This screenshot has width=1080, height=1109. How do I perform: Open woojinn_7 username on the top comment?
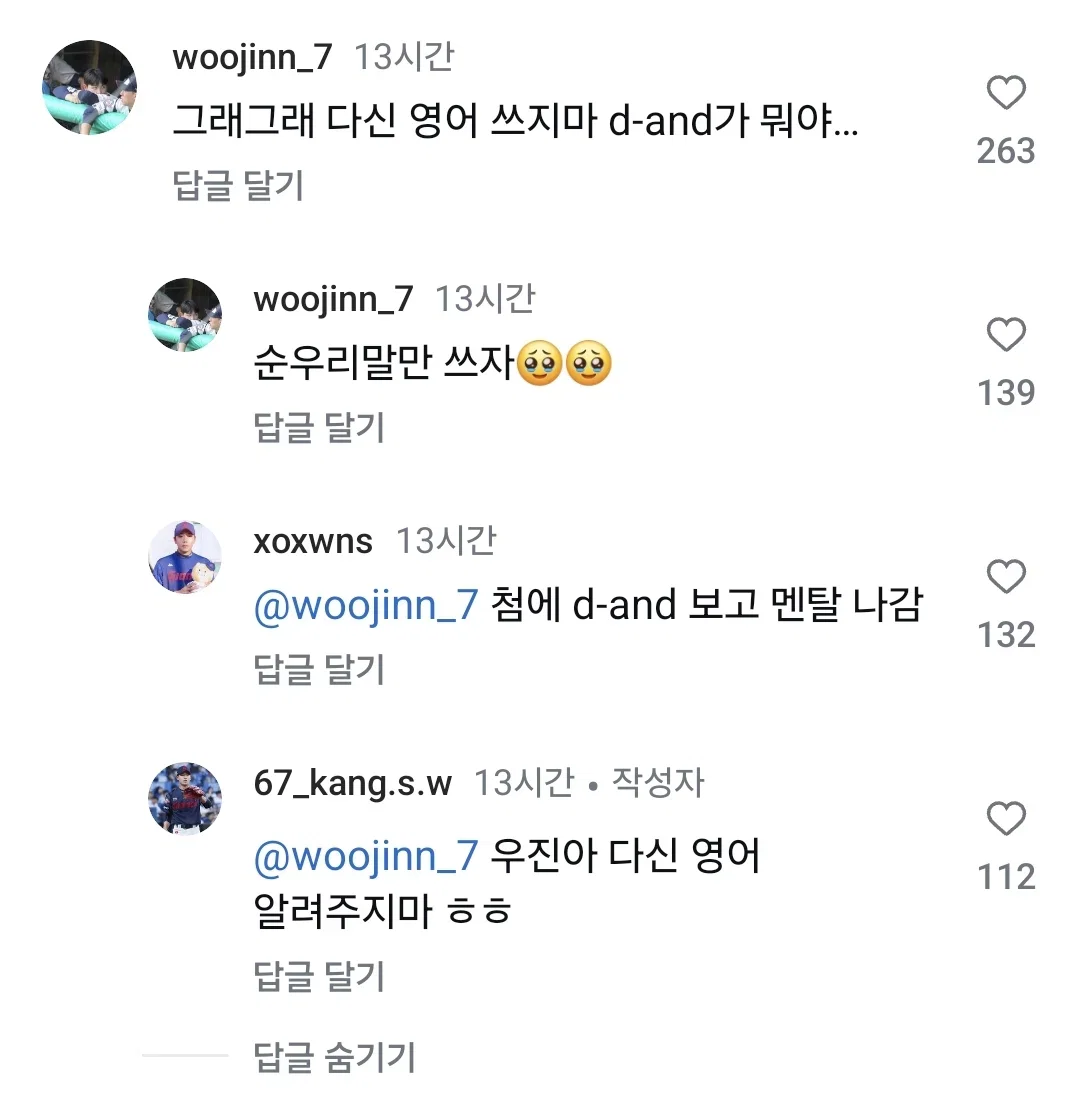point(252,58)
